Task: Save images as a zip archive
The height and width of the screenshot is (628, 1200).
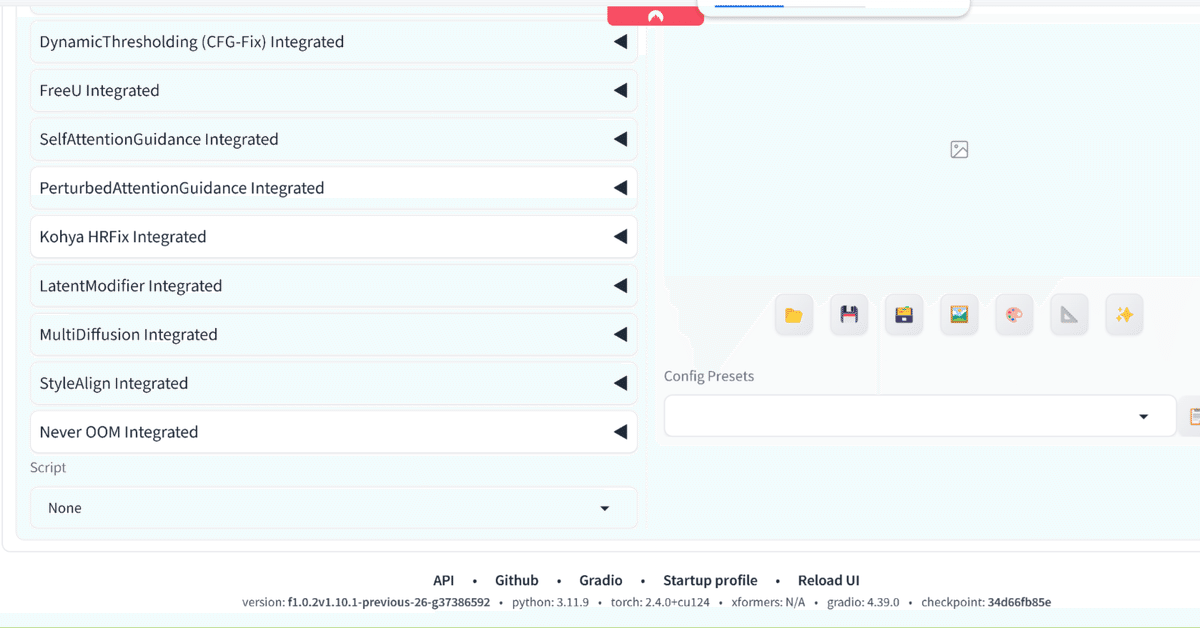Action: click(903, 314)
